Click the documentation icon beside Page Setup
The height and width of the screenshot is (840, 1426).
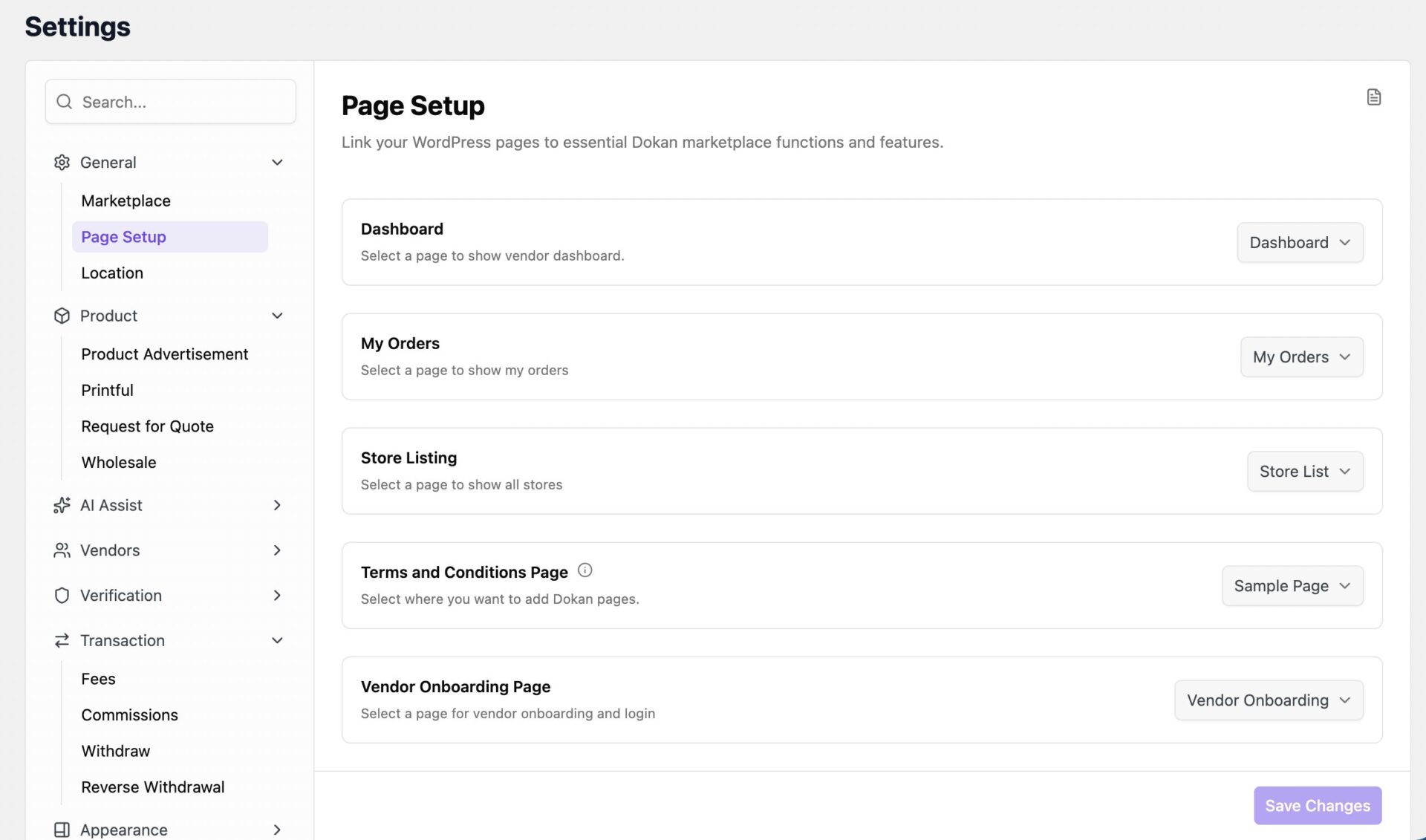point(1373,97)
